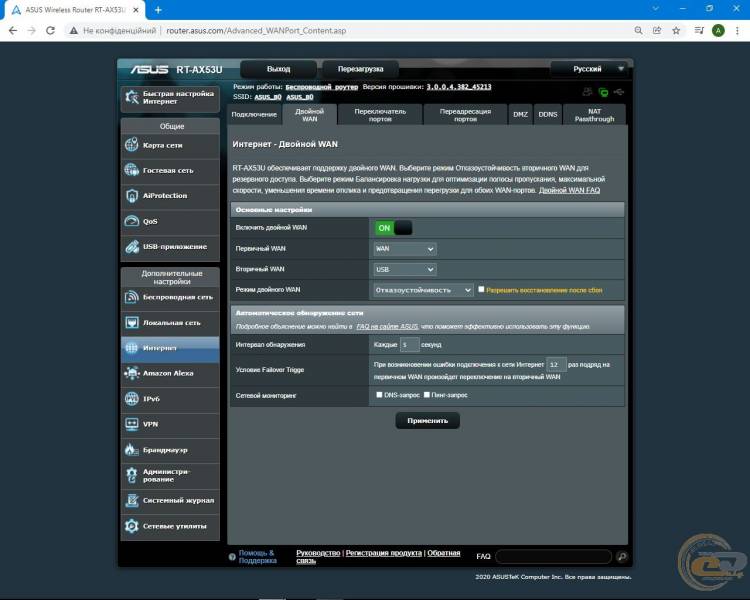Open the Secondary WAN USB dropdown
This screenshot has height=600, width=750.
[x=405, y=269]
